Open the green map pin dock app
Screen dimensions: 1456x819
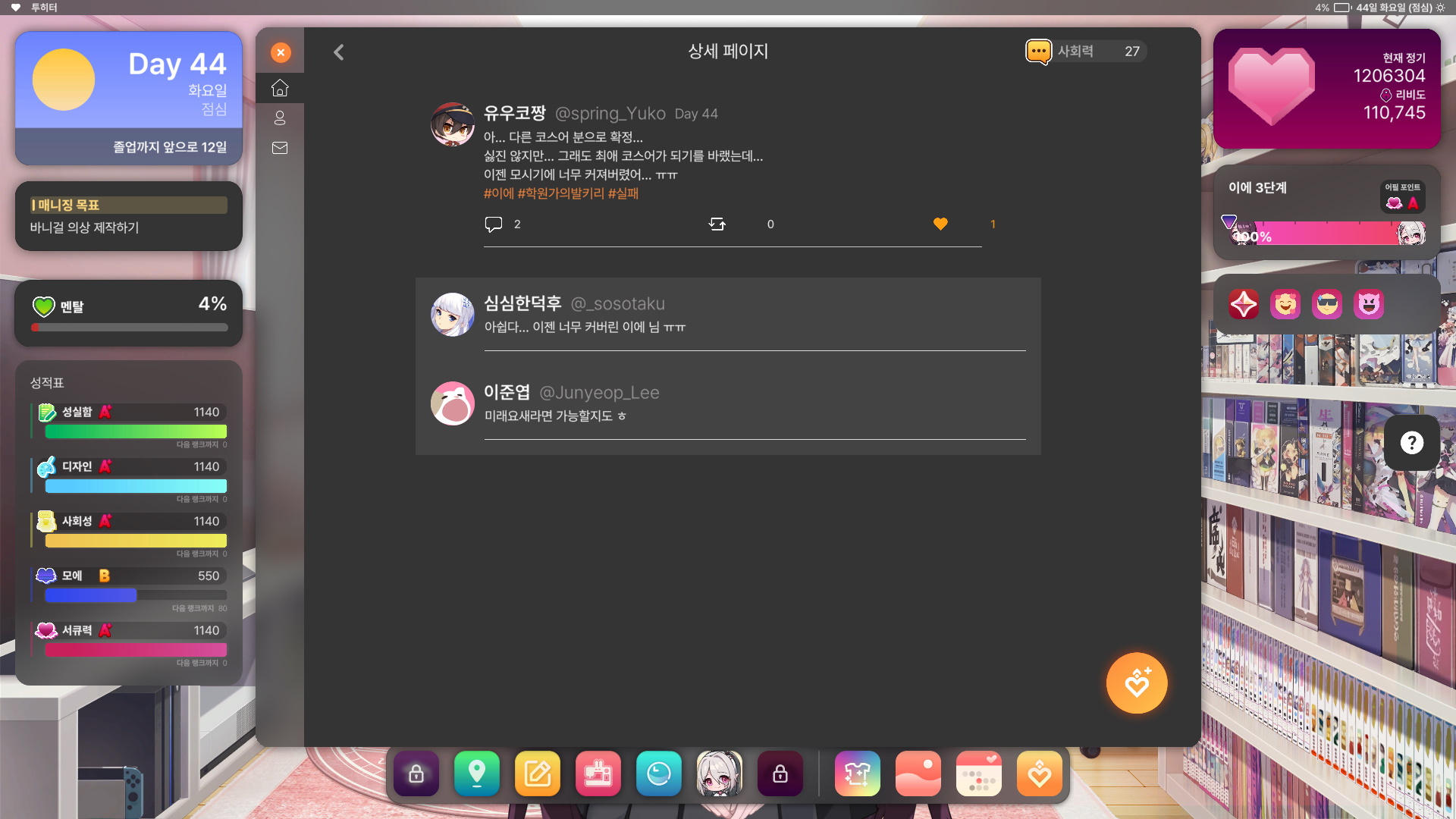477,773
